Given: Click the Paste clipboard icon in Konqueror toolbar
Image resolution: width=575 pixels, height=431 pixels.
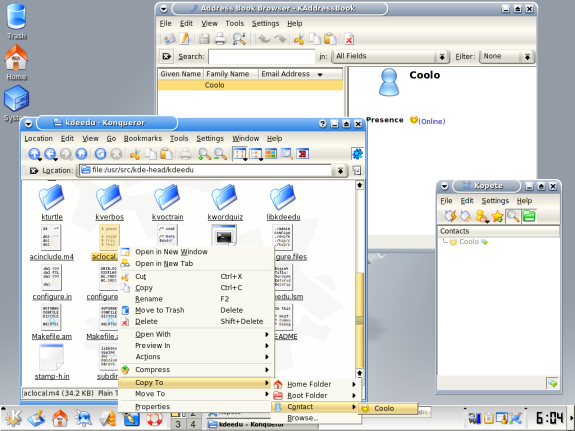Looking at the screenshot, I should coord(166,154).
